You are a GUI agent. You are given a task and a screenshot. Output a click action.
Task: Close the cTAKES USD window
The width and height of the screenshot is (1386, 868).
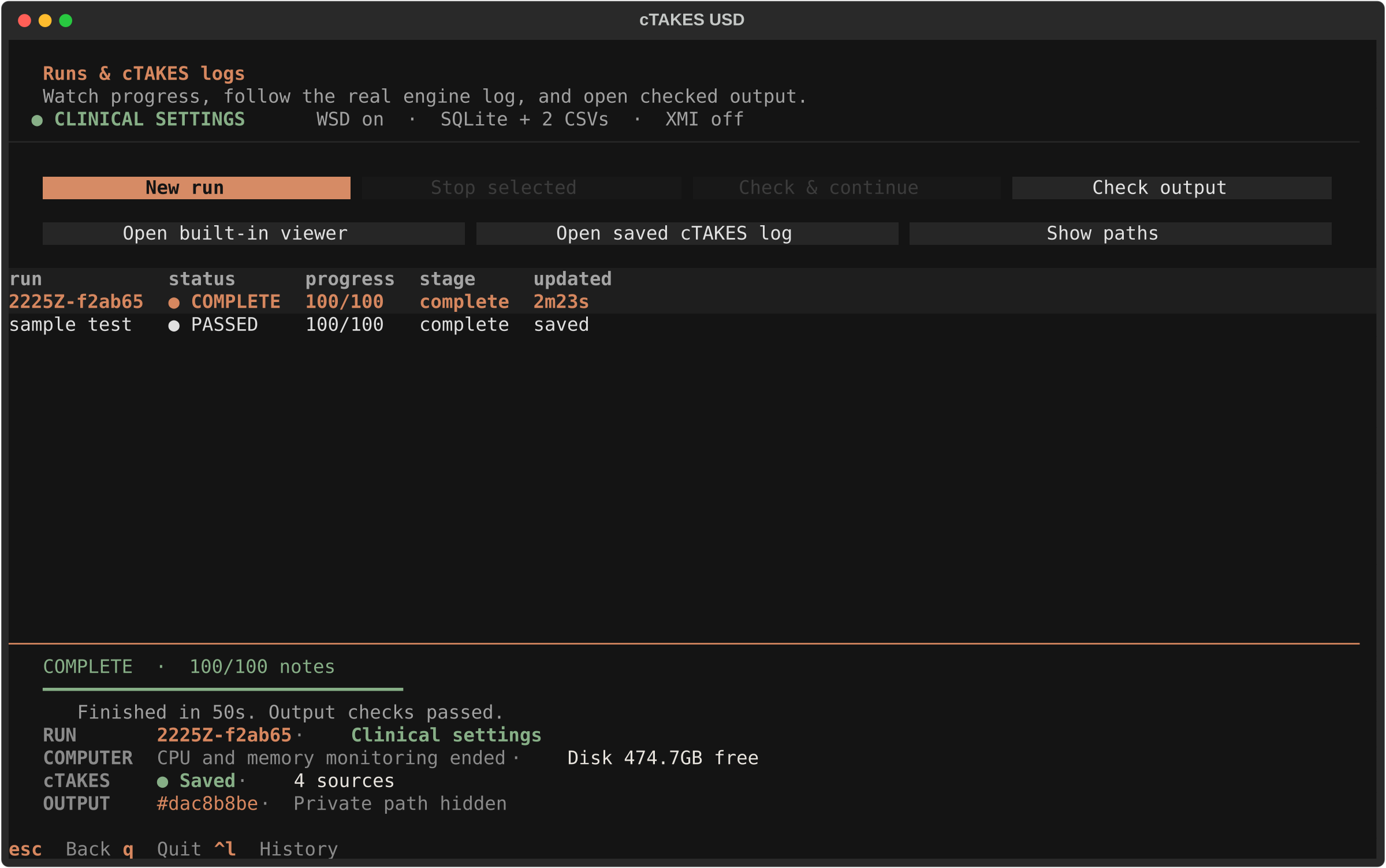coord(25,21)
